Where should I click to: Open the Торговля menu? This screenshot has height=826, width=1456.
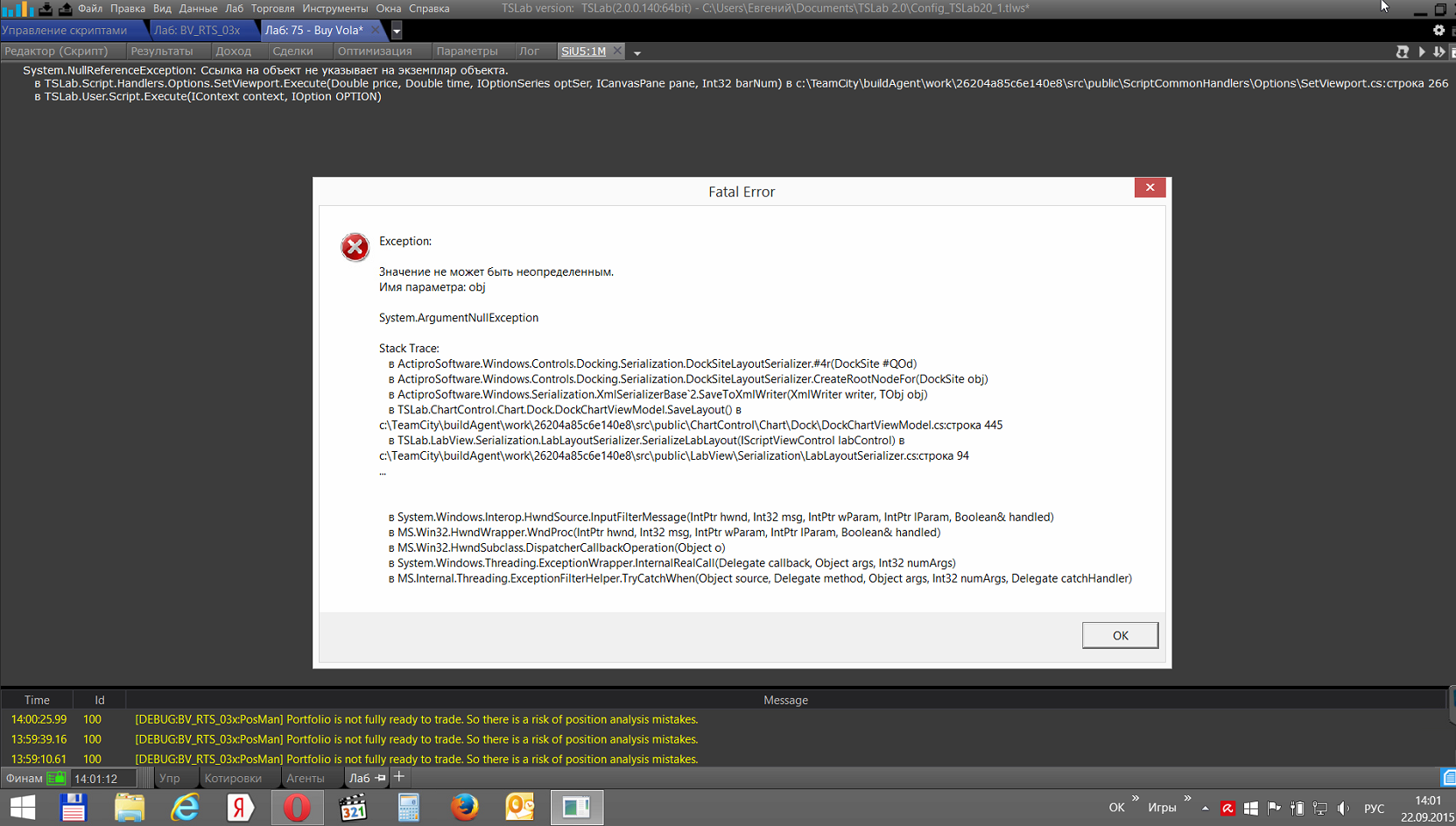tap(273, 9)
